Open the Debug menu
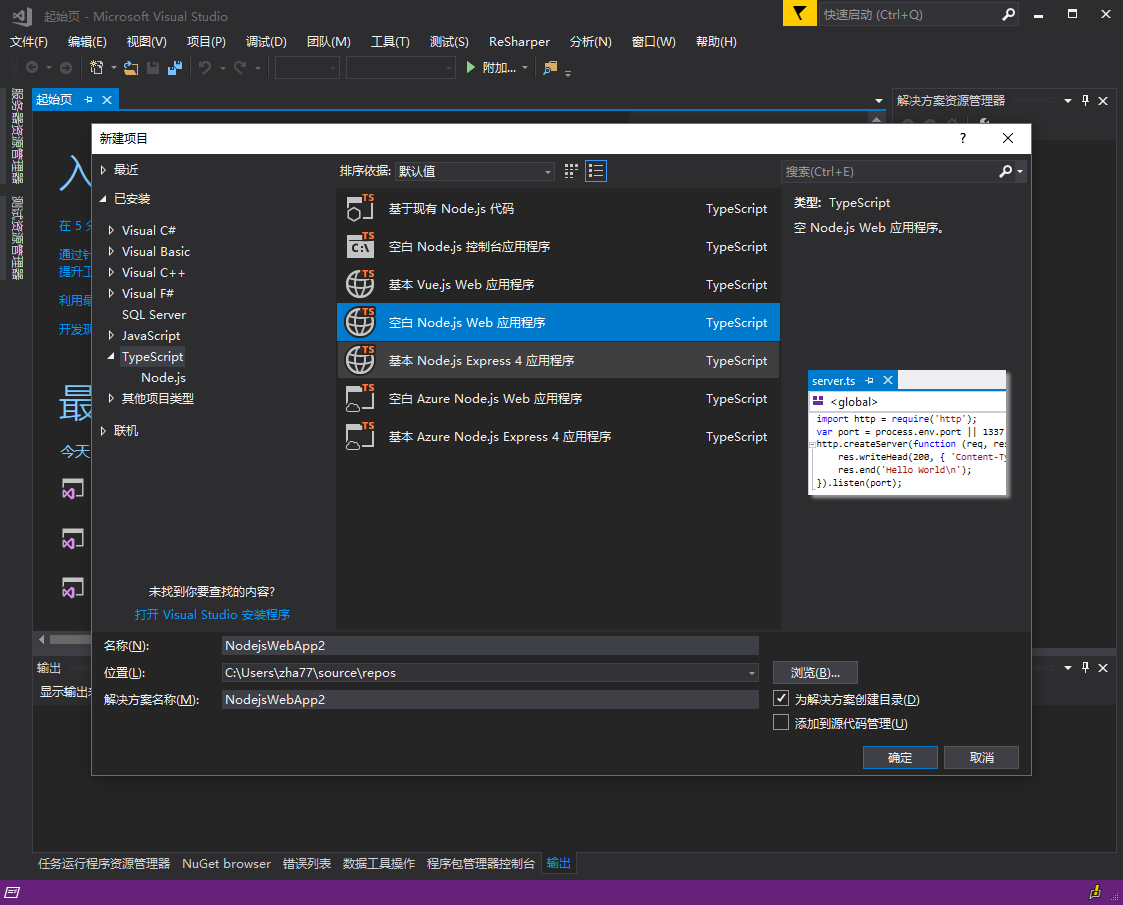Screen dimensions: 1123x905 pos(266,42)
